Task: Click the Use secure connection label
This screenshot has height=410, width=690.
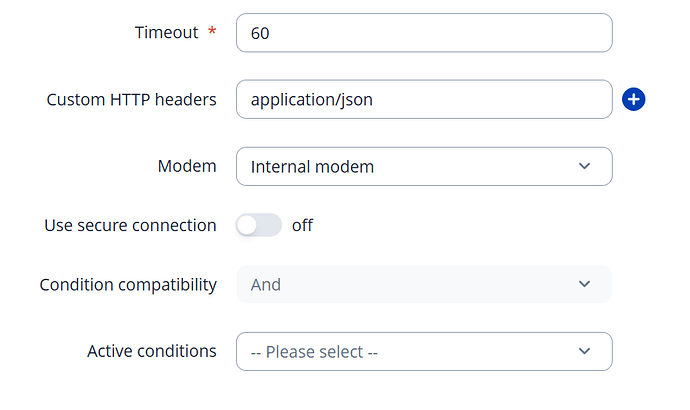Action: coord(130,225)
